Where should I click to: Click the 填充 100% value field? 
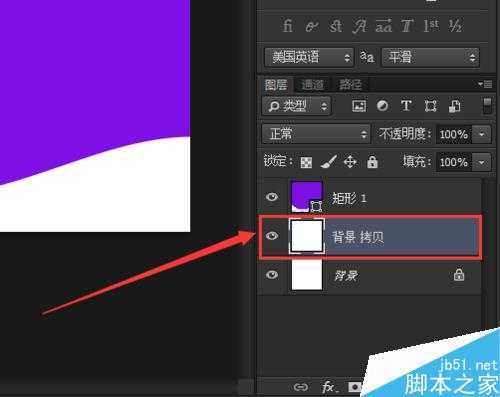tap(454, 162)
